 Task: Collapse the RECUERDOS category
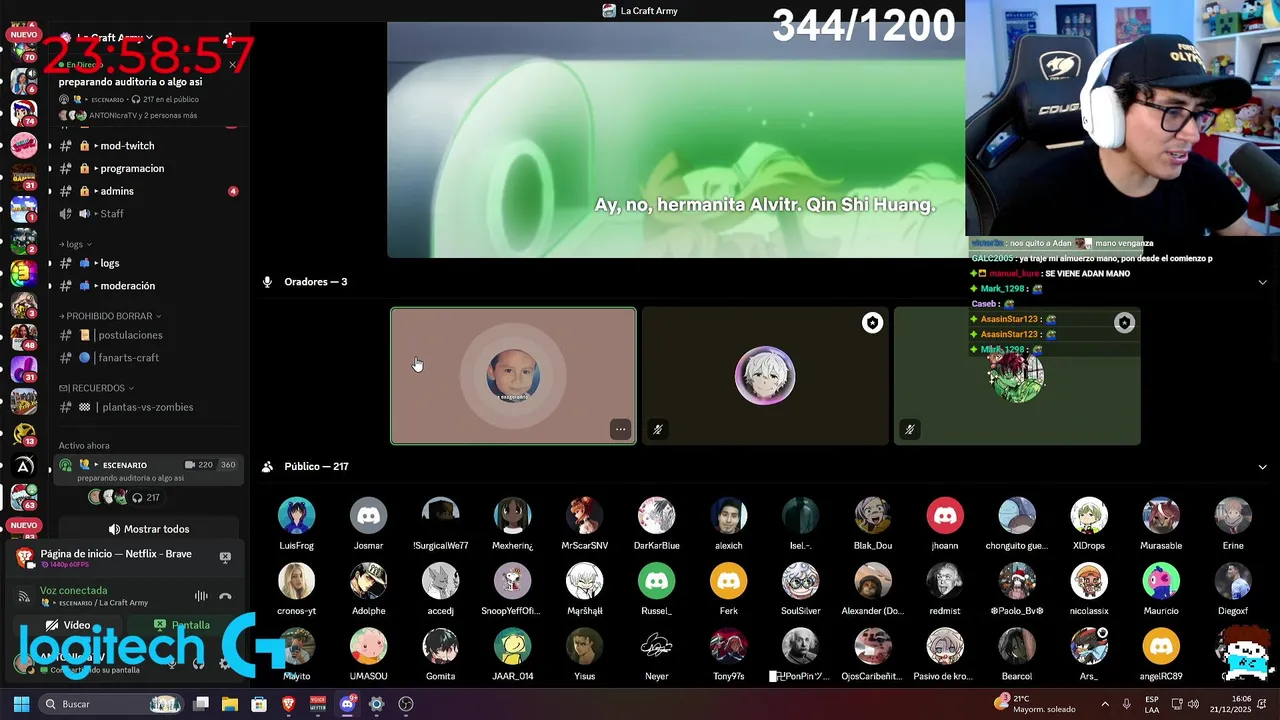click(x=96, y=388)
